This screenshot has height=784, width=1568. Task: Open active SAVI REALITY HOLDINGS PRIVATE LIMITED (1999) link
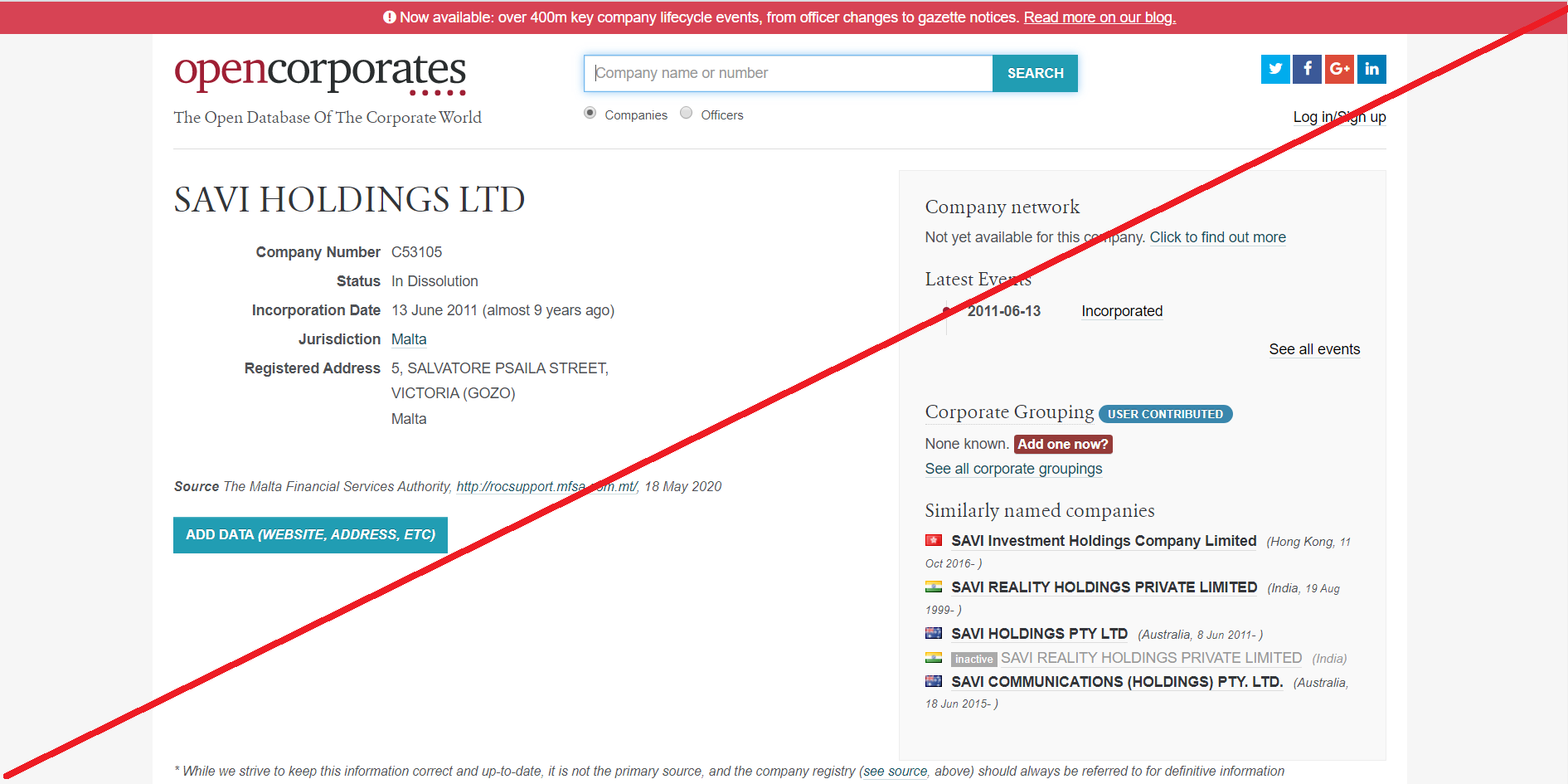[x=1104, y=587]
